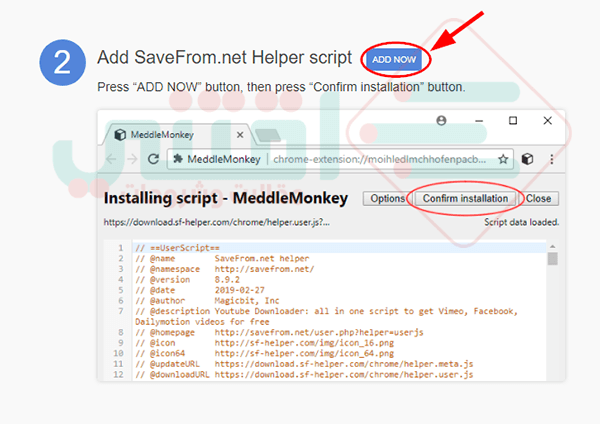Click the 'Installing script - MeddleMonkey' heading
Viewport: 600px width, 424px height.
(226, 199)
